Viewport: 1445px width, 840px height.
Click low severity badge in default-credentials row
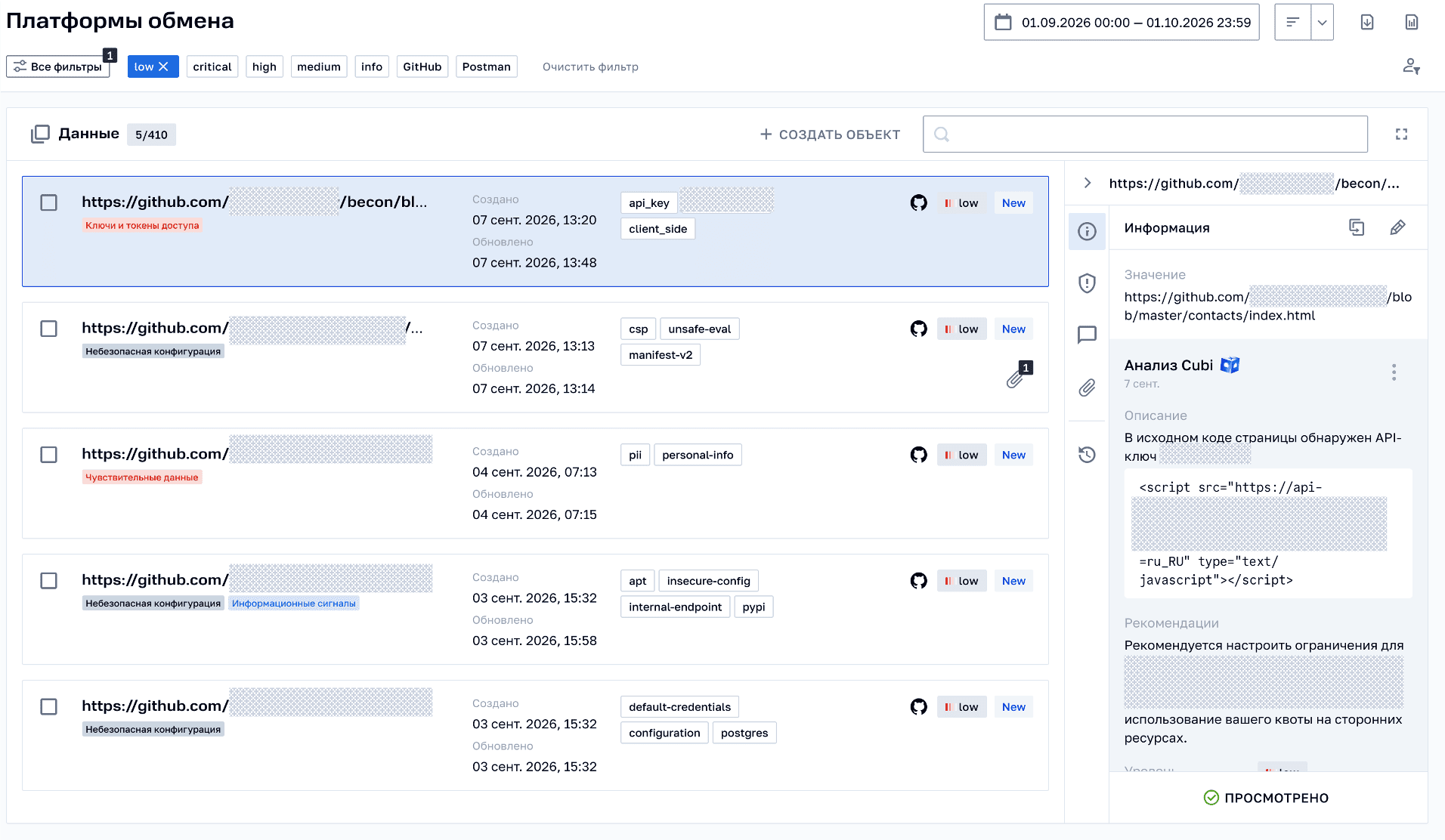961,707
